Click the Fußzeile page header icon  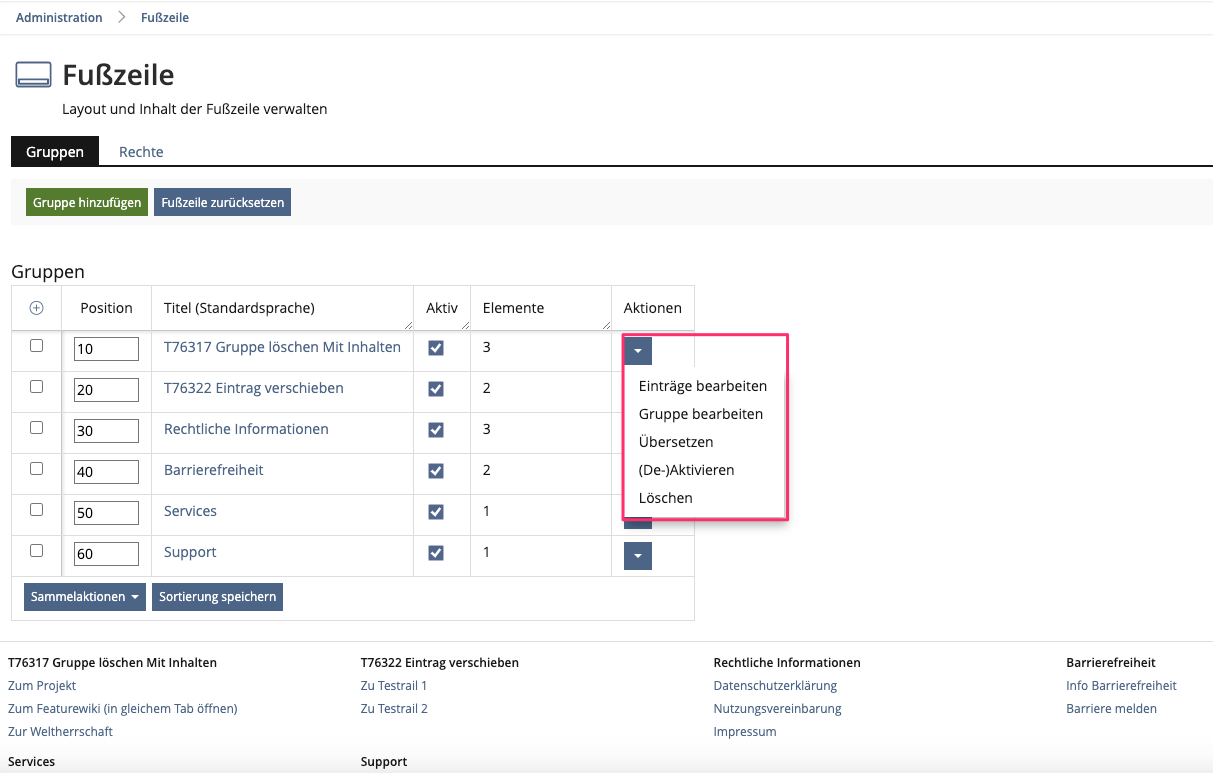pos(33,75)
